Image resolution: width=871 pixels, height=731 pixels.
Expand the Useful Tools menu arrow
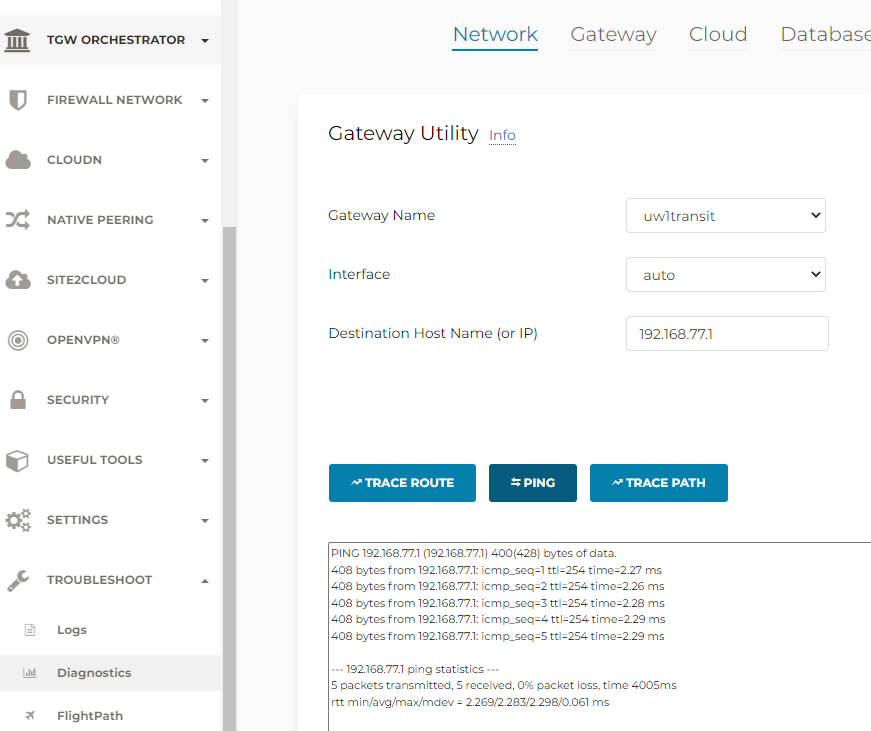click(205, 460)
